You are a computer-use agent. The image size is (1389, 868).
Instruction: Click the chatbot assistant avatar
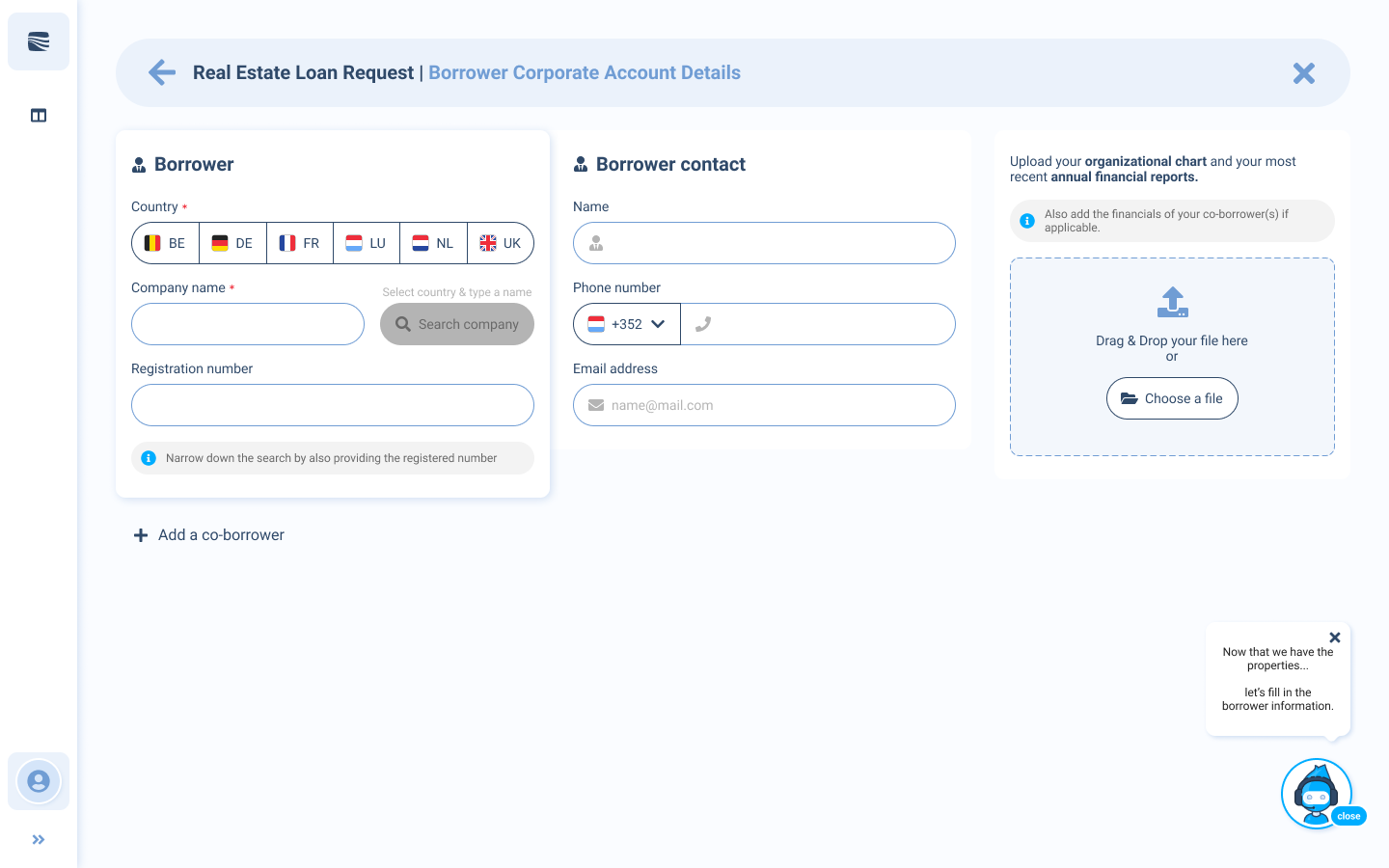click(x=1316, y=793)
